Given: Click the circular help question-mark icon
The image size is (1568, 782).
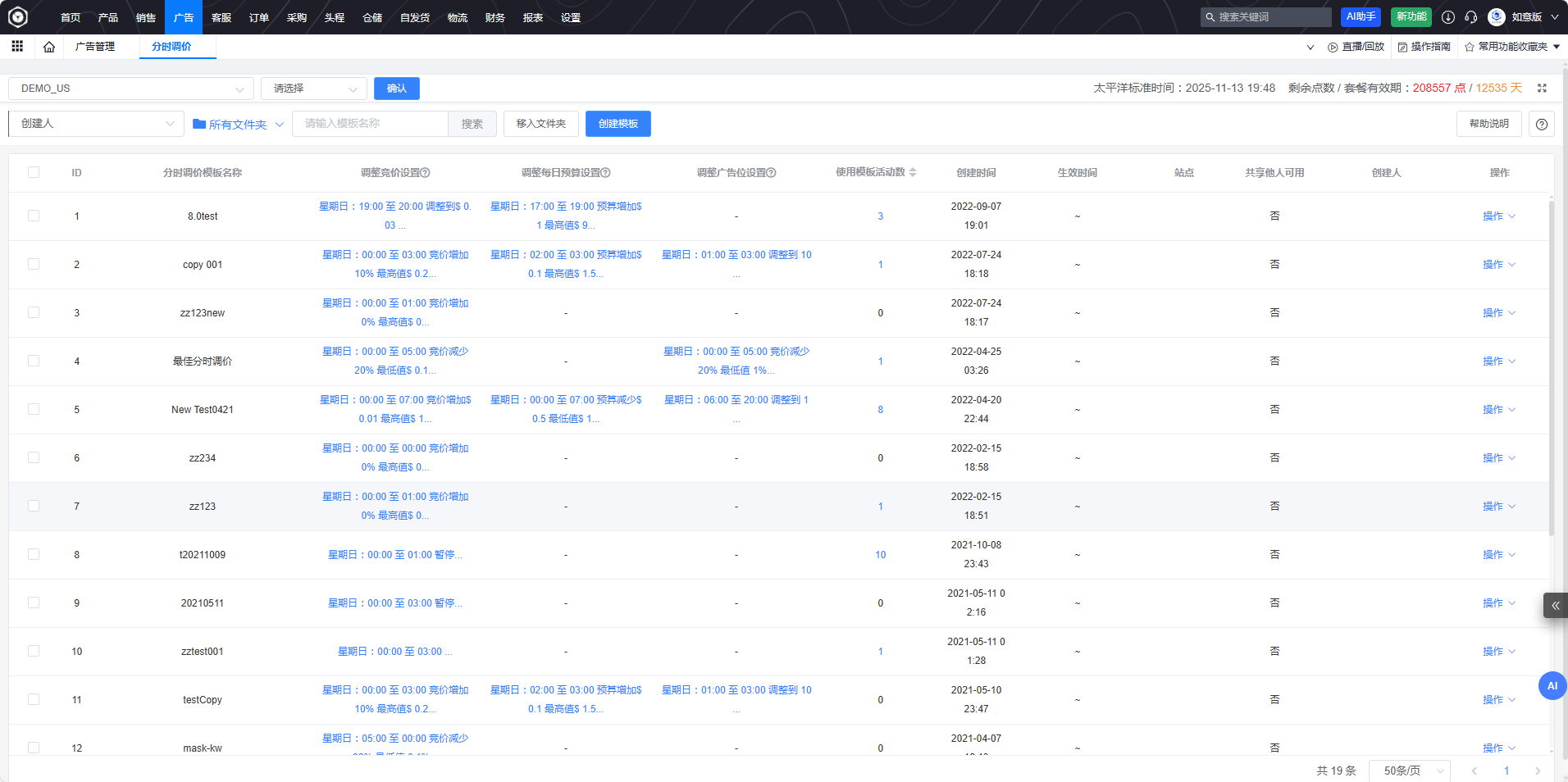Looking at the screenshot, I should [x=1542, y=124].
